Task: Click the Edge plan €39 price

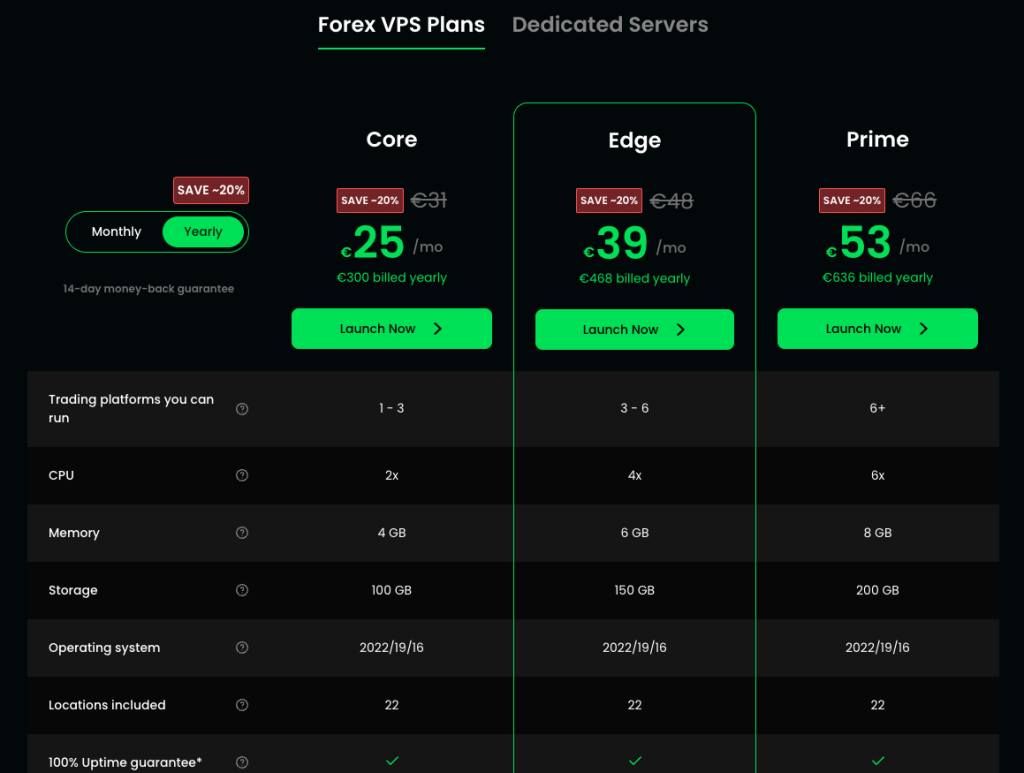Action: coord(622,244)
